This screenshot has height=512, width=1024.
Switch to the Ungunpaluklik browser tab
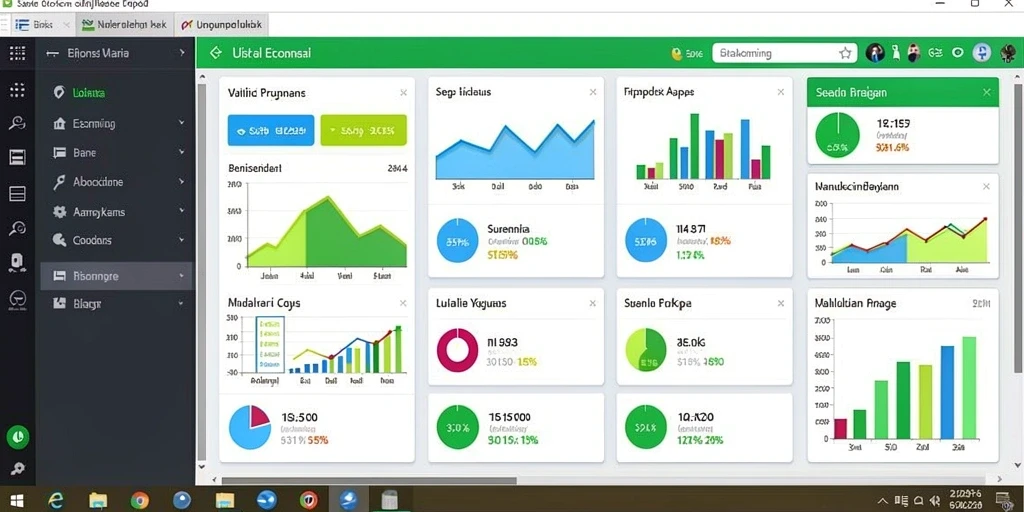coord(221,25)
